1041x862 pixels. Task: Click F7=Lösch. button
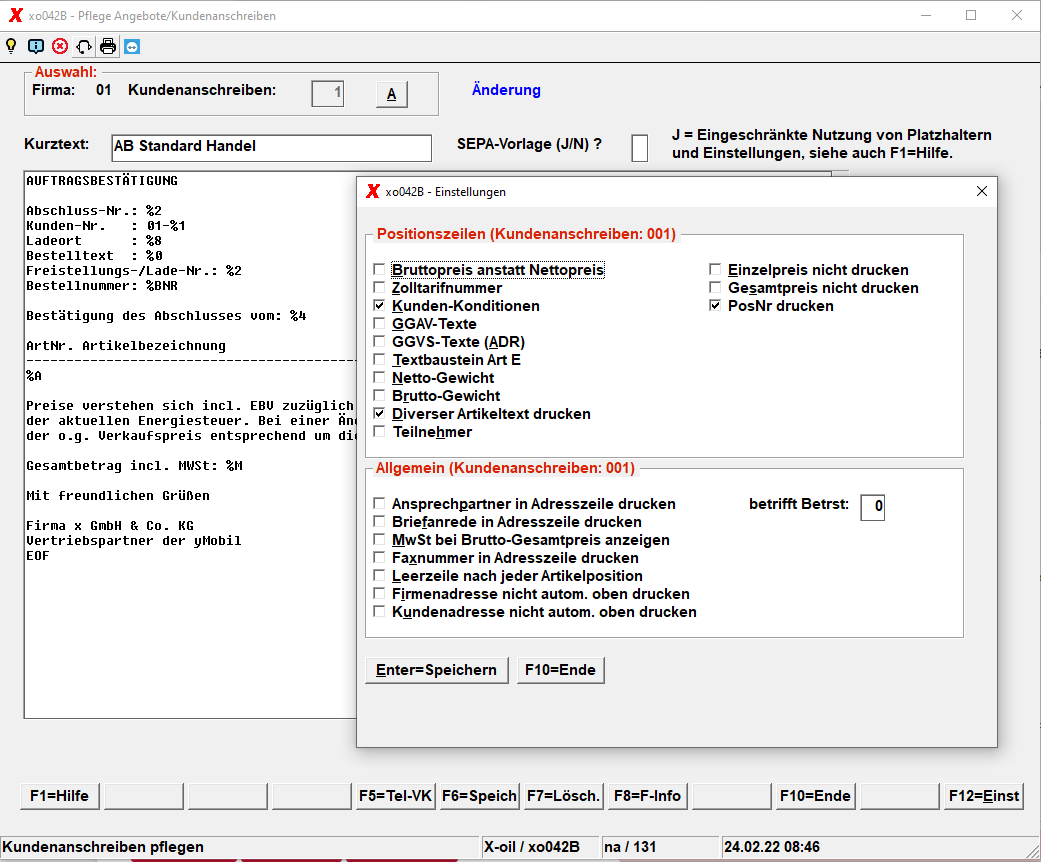pyautogui.click(x=564, y=796)
